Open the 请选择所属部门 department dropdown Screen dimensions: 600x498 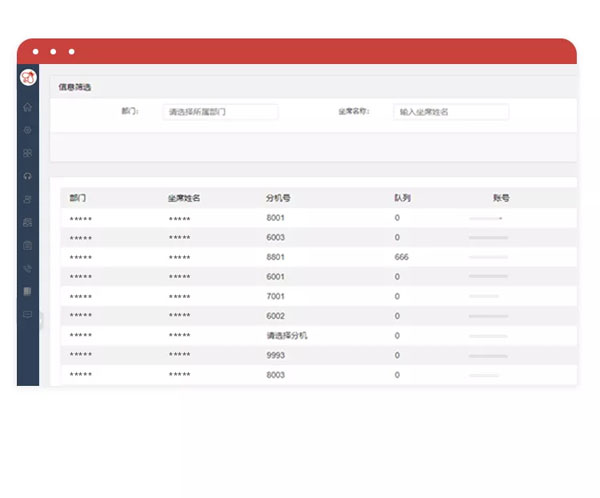point(220,112)
